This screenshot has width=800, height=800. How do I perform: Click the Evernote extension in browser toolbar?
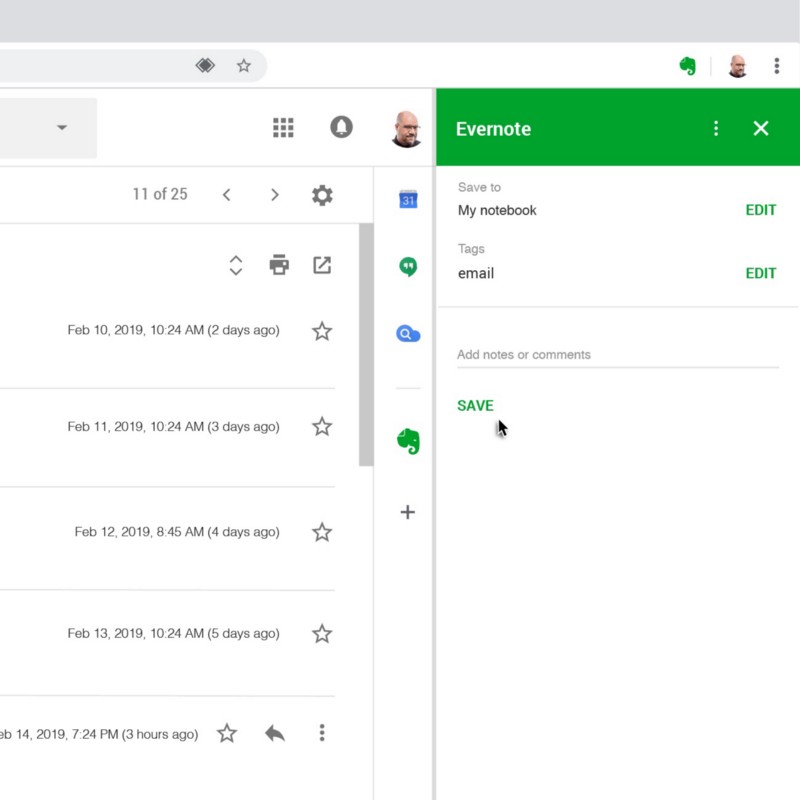(x=687, y=66)
